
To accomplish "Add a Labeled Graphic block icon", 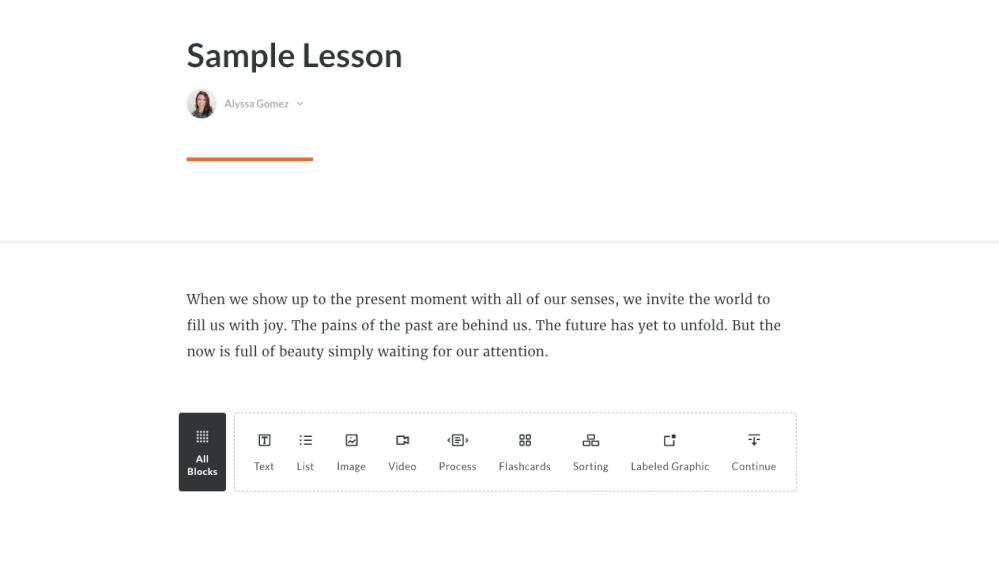I will (670, 440).
